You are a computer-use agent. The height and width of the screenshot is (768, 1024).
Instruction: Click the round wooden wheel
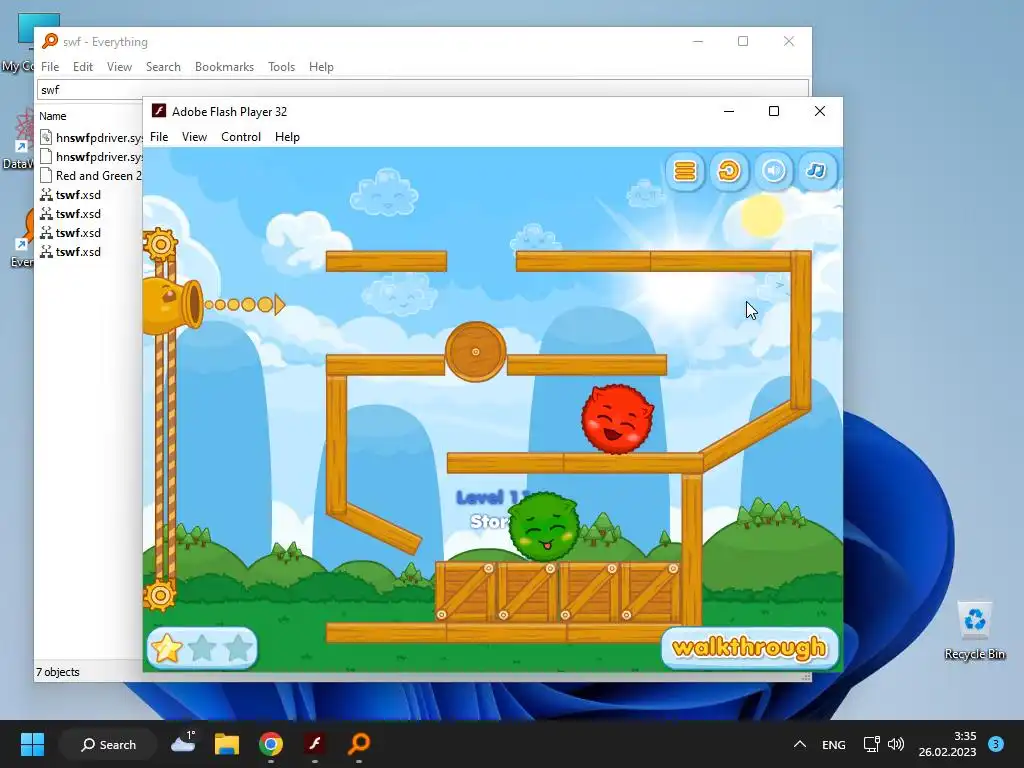pos(475,352)
